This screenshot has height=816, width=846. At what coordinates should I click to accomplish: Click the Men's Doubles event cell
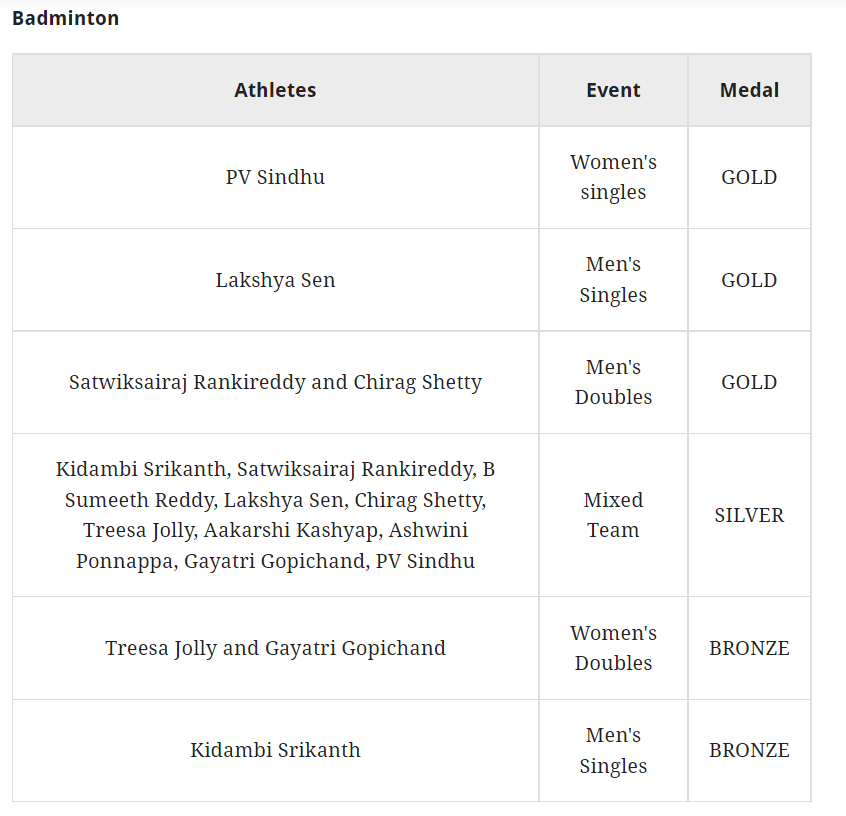(x=613, y=382)
